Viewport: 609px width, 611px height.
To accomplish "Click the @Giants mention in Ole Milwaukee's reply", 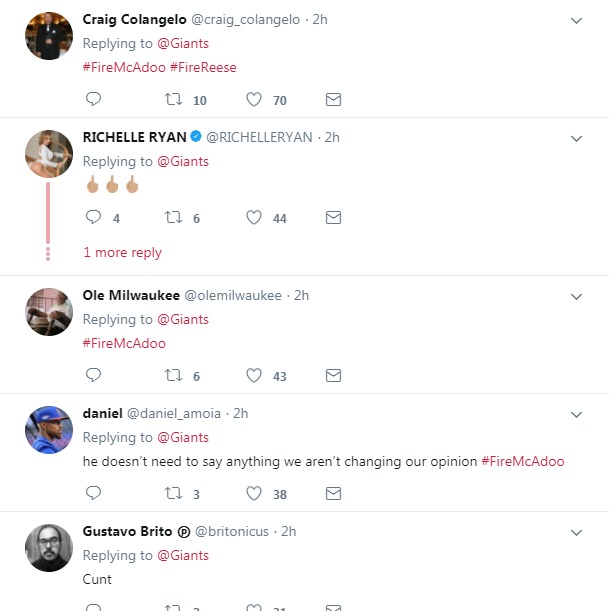I will click(x=183, y=320).
